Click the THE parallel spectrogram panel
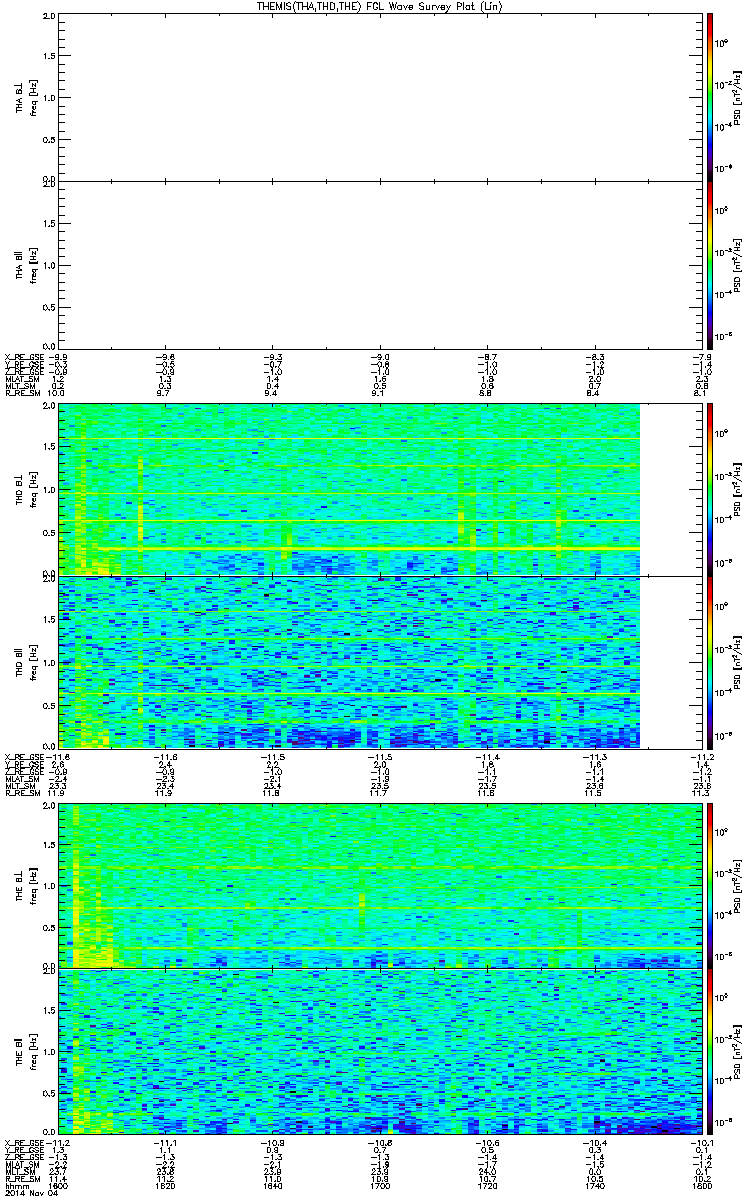The height and width of the screenshot is (1200, 750). click(378, 1051)
